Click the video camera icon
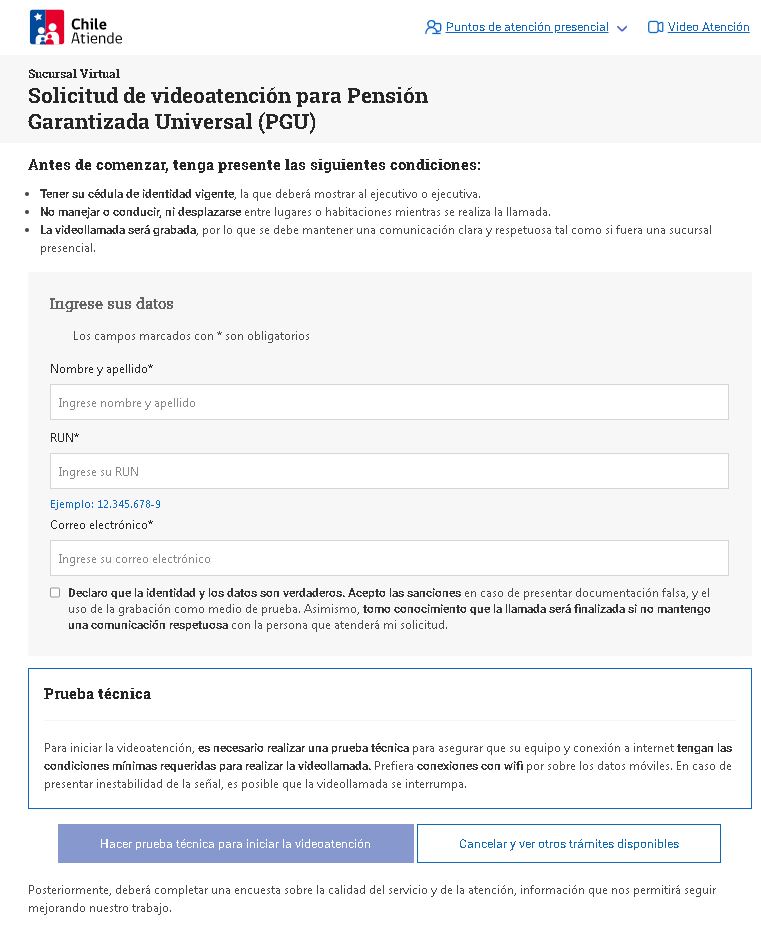The width and height of the screenshot is (761, 936). [x=656, y=27]
